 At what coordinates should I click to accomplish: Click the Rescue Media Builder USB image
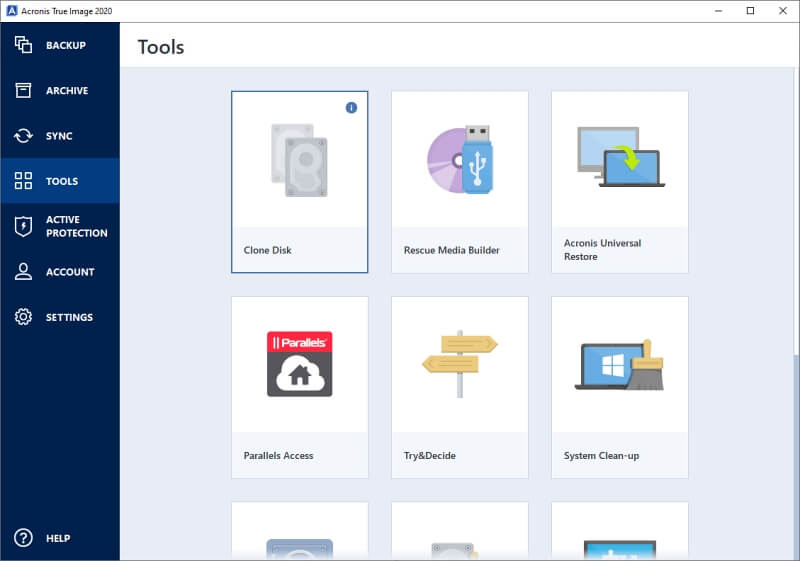pyautogui.click(x=460, y=160)
